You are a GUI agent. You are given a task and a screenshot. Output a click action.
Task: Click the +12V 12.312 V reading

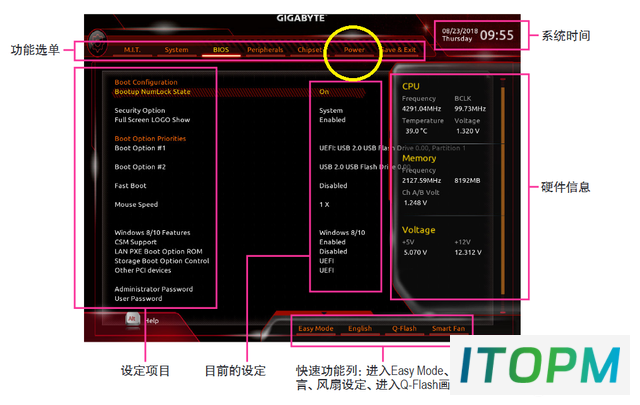(468, 253)
